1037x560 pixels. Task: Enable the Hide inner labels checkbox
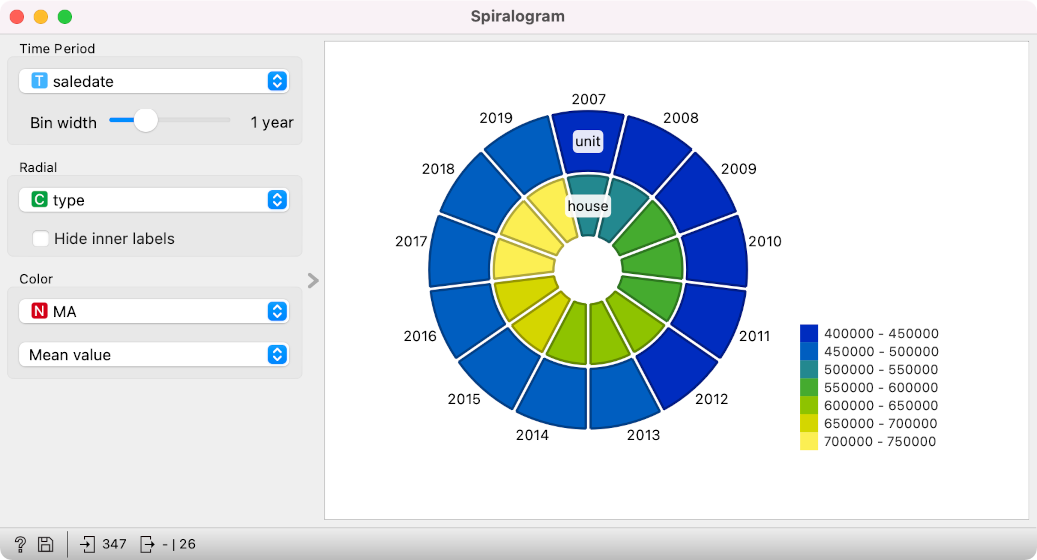(x=41, y=239)
